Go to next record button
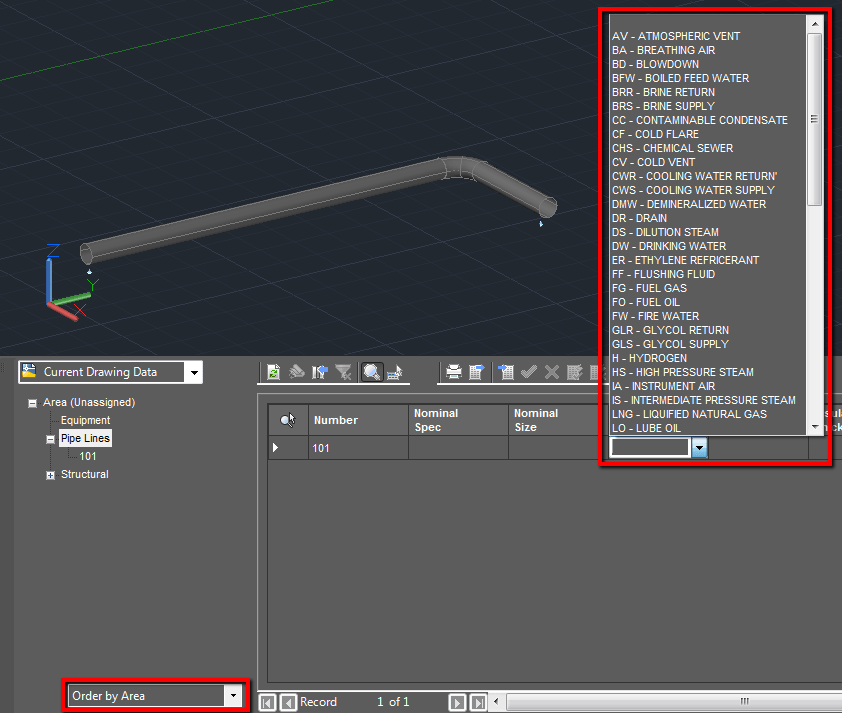Screen dimensions: 842x713 [457, 702]
